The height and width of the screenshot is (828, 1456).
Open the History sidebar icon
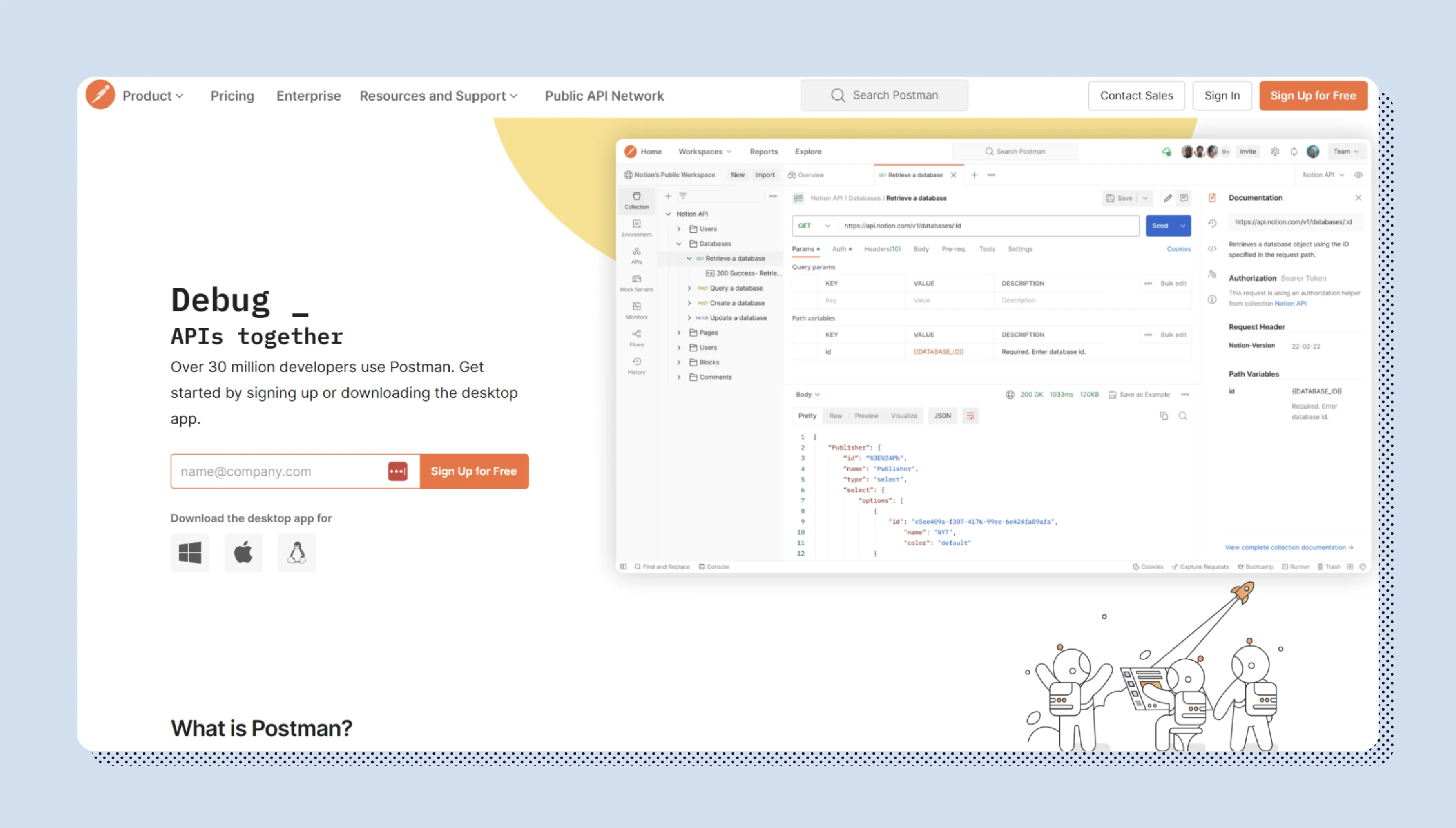[x=637, y=366]
